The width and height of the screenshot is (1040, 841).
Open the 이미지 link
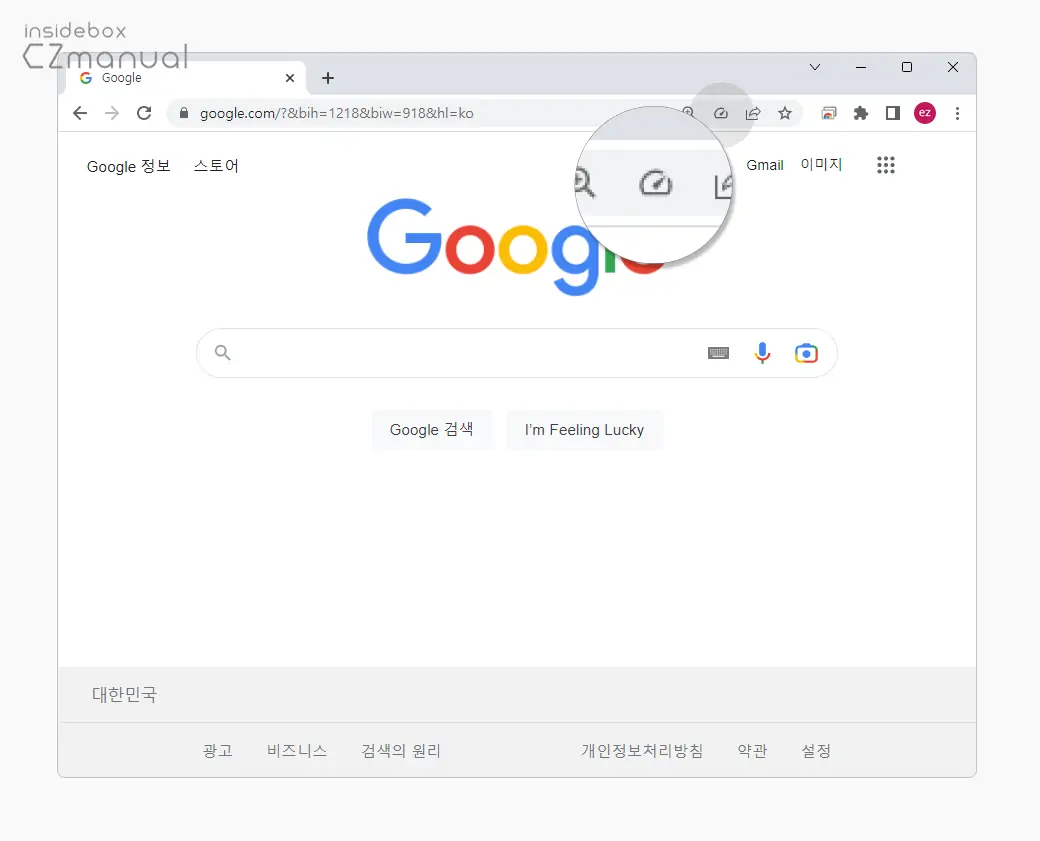(x=821, y=164)
